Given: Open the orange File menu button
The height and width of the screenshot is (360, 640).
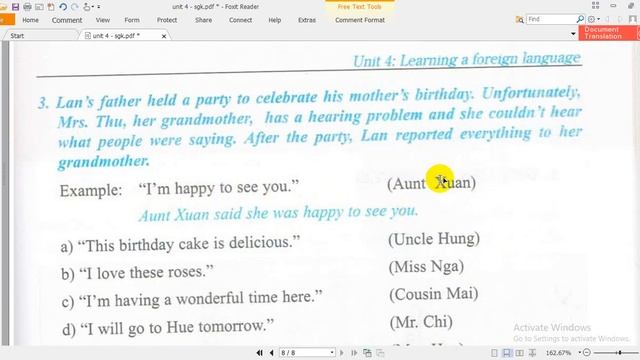Looking at the screenshot, I should [x=7, y=20].
